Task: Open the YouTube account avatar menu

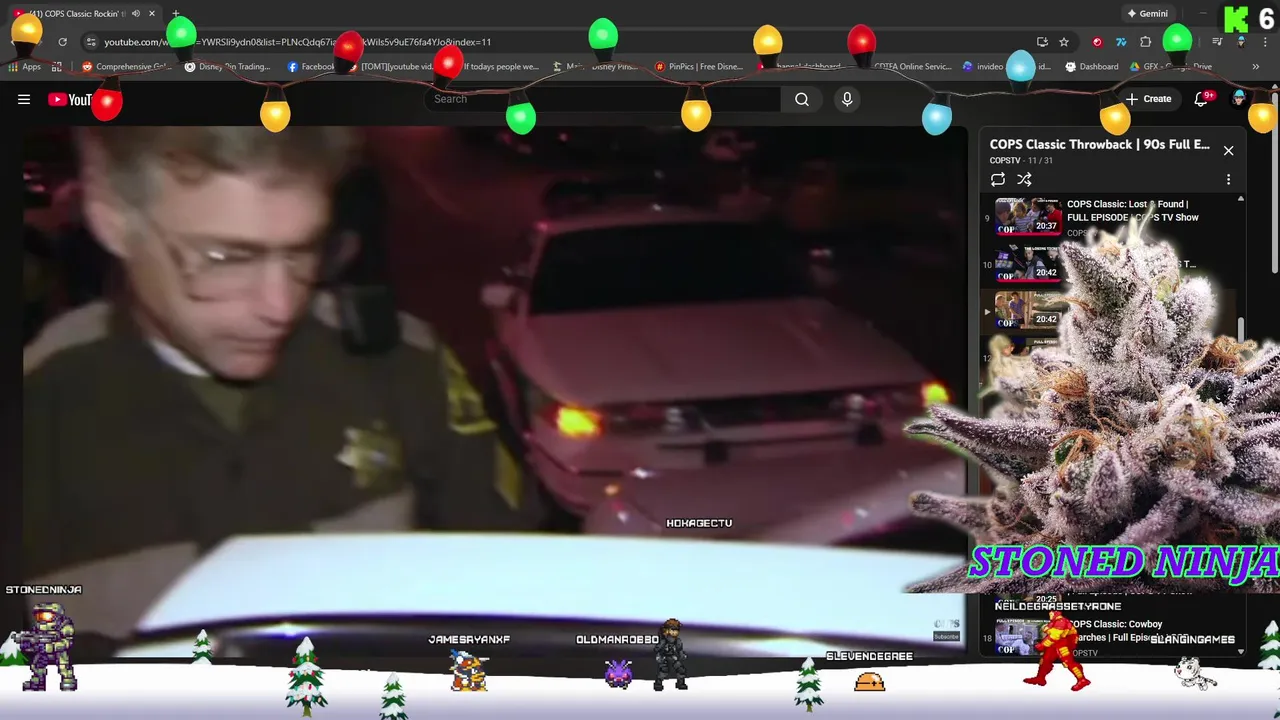Action: click(x=1239, y=99)
